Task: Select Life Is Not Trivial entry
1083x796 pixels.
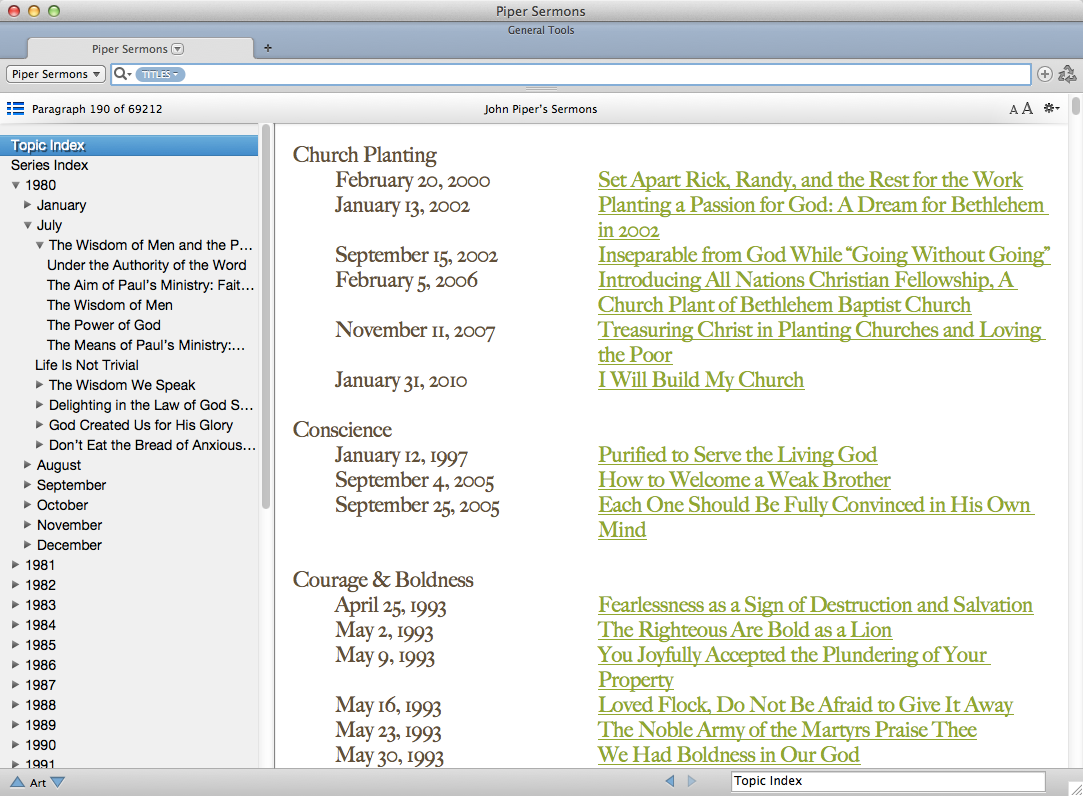Action: 87,365
